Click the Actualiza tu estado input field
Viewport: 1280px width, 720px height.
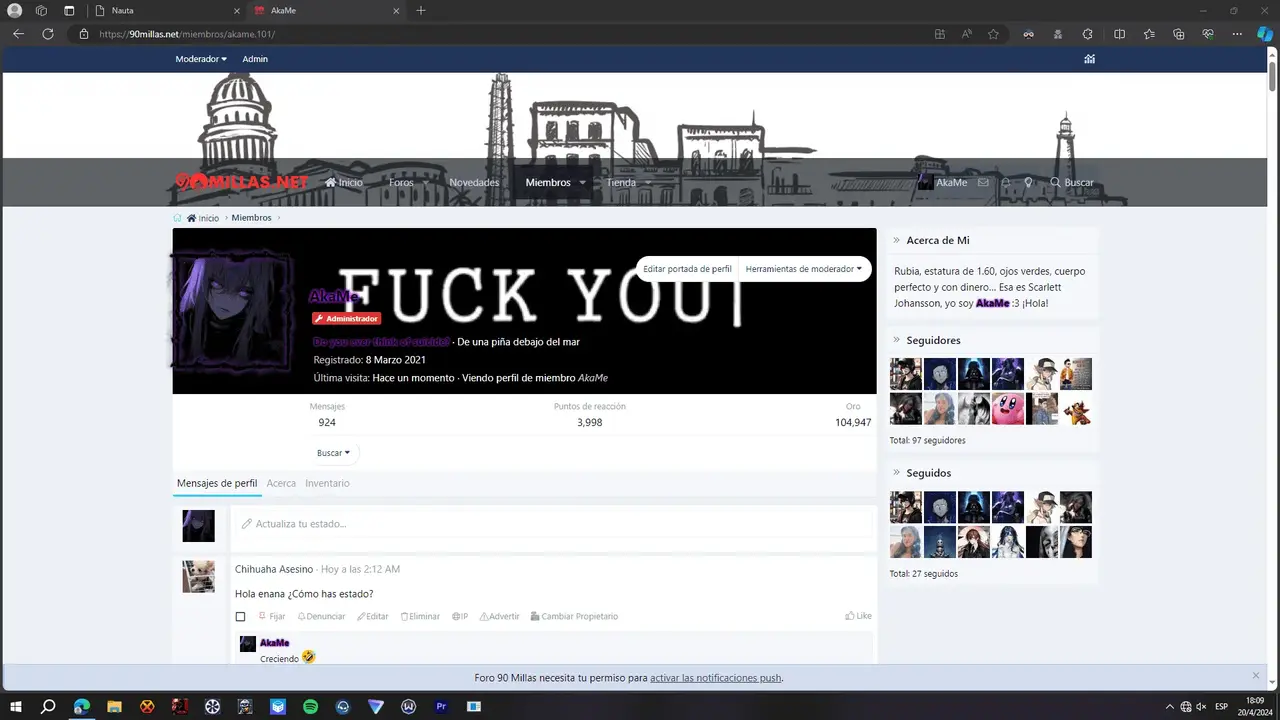553,523
